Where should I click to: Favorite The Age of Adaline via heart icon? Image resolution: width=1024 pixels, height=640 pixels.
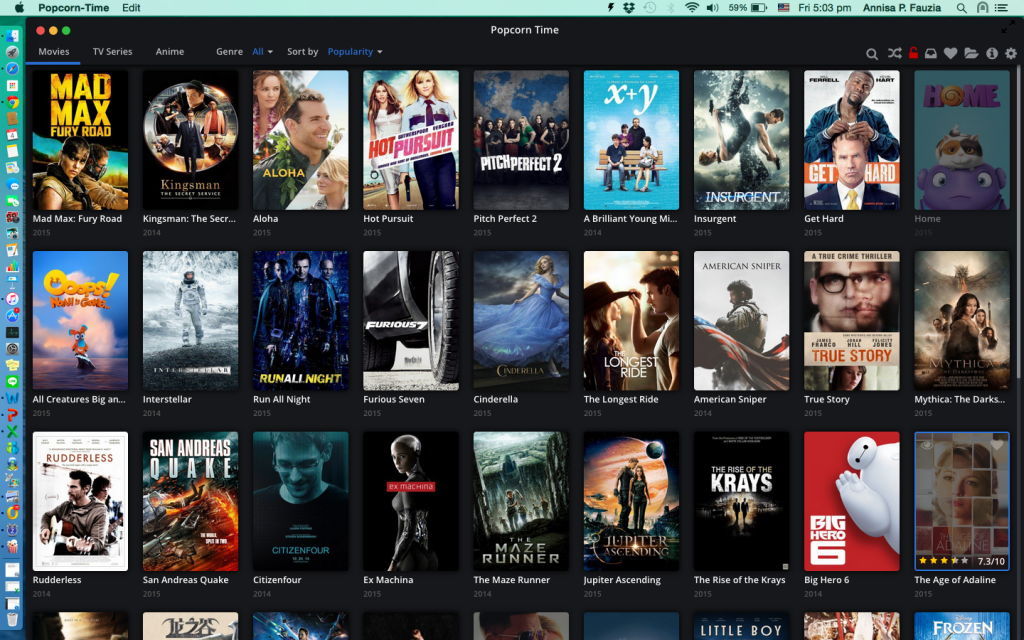997,445
